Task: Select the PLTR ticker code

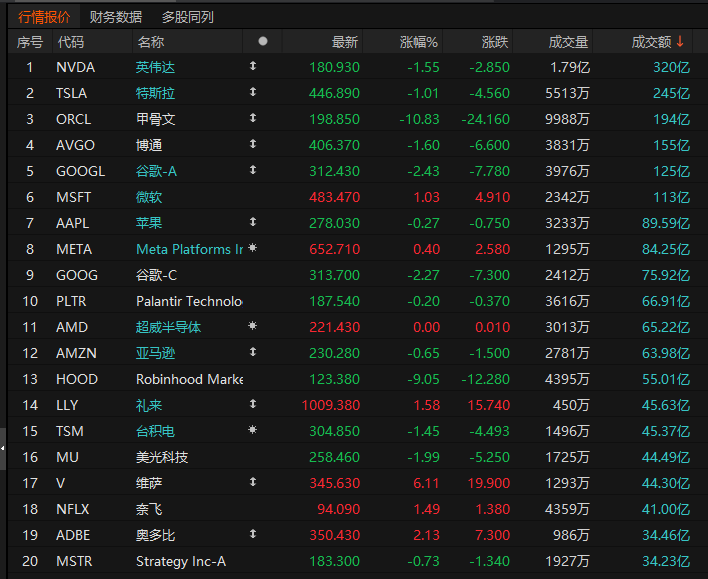Action: tap(71, 301)
